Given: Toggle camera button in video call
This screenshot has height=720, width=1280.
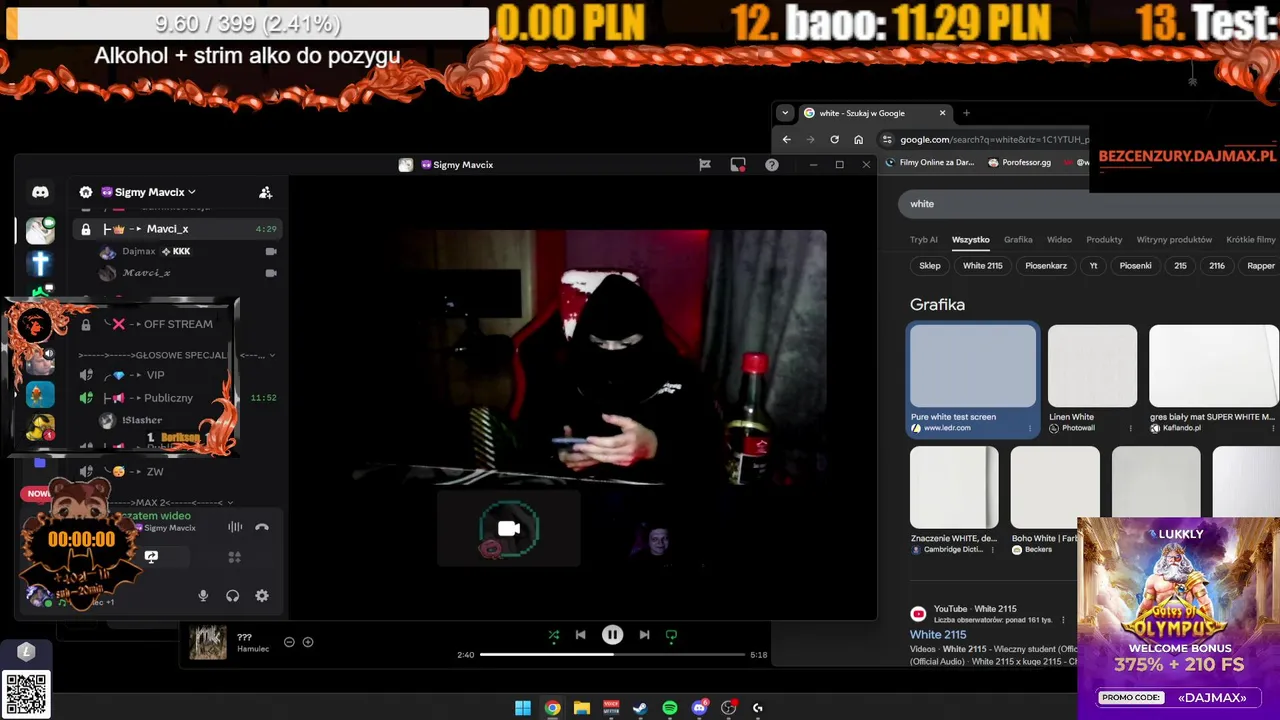Looking at the screenshot, I should (x=509, y=529).
